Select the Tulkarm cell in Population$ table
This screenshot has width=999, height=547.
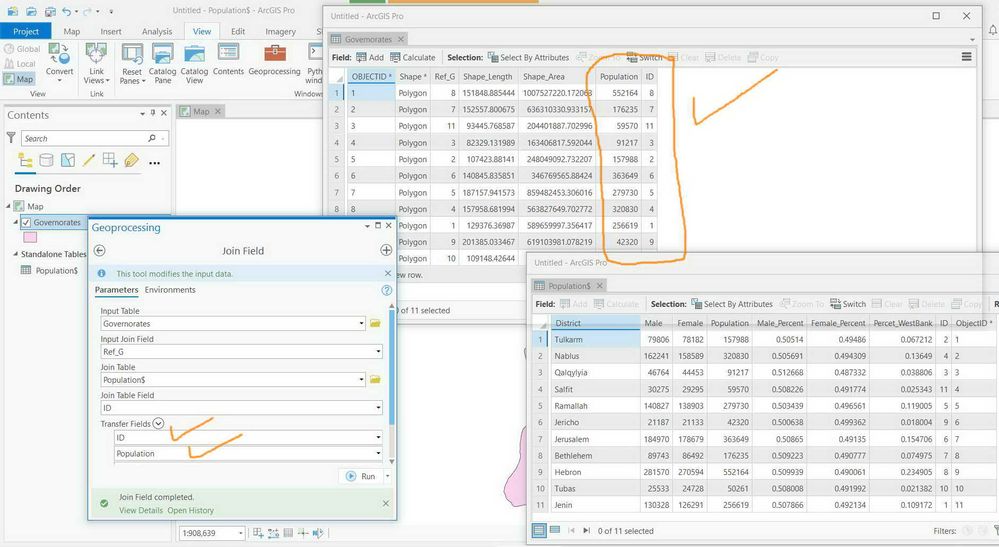(594, 339)
